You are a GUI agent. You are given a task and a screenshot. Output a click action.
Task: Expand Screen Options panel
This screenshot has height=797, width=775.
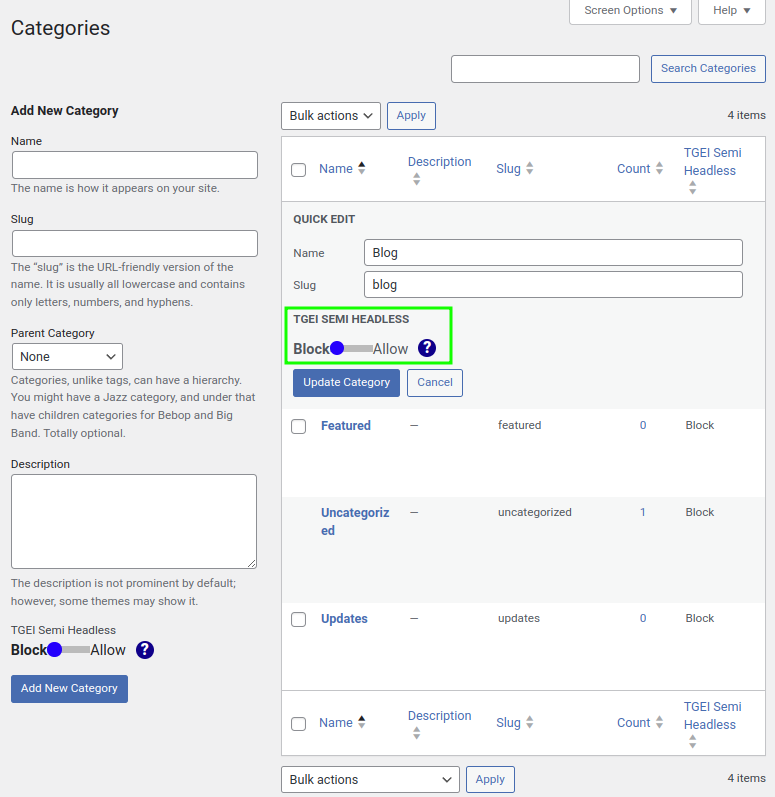[x=630, y=11]
